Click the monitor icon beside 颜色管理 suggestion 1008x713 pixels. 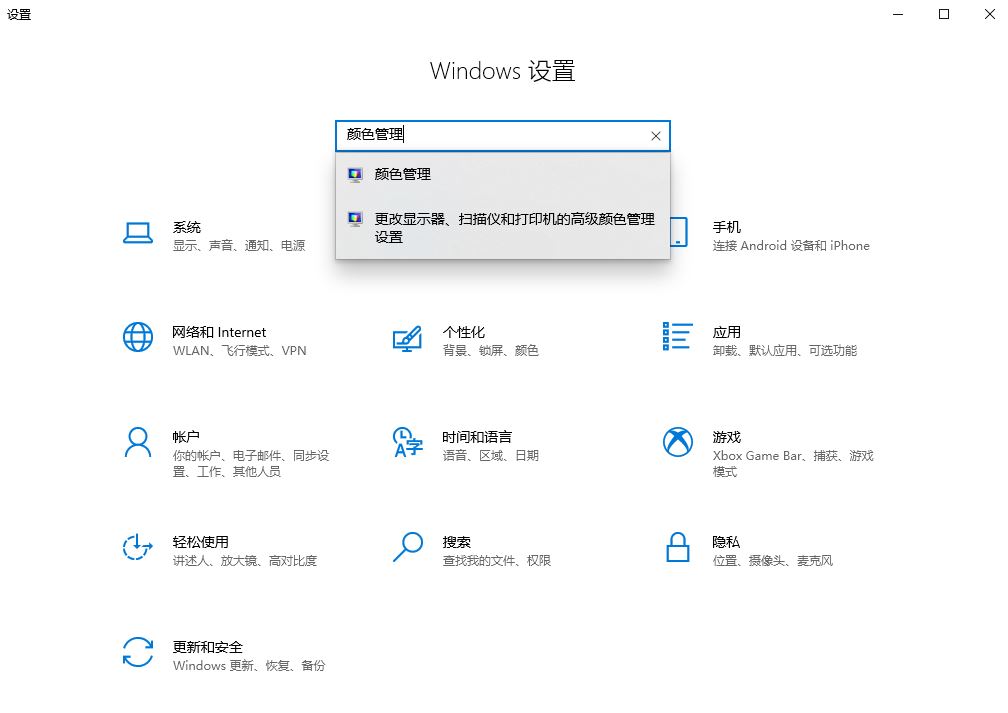tap(355, 175)
